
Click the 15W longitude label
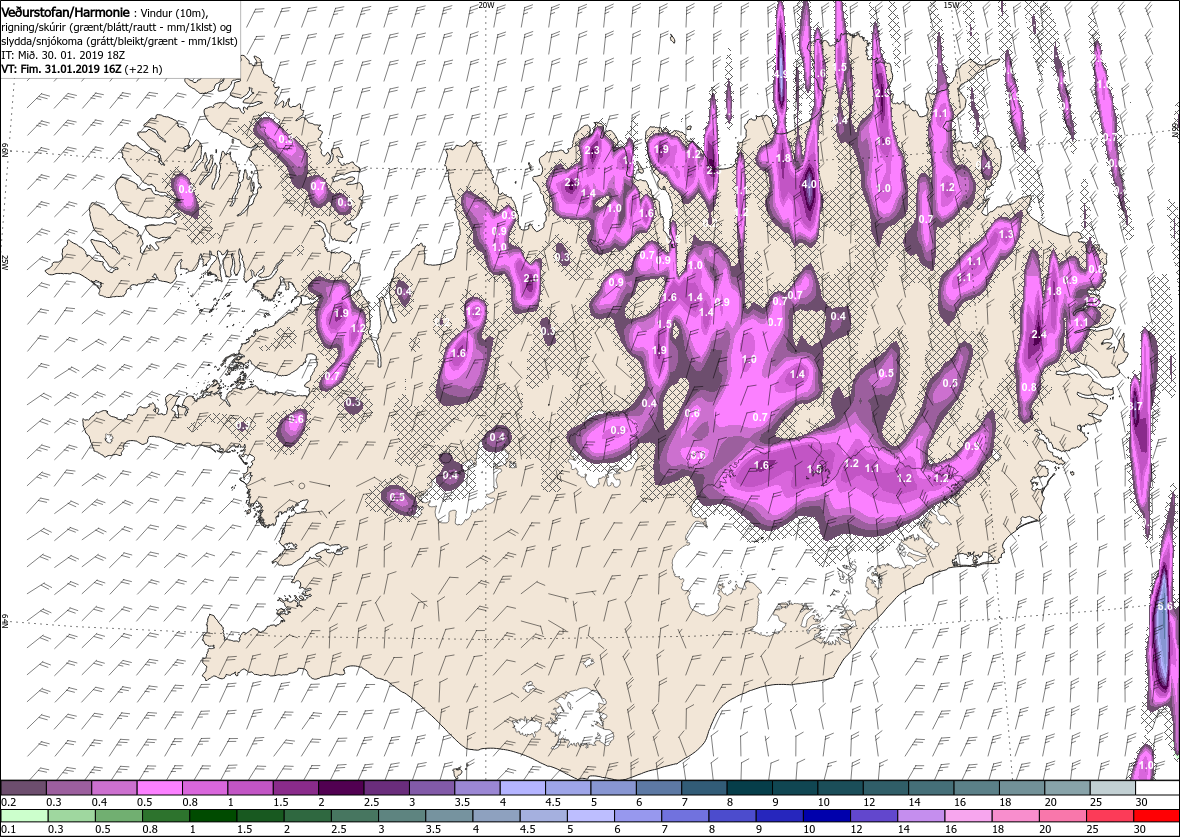pyautogui.click(x=951, y=5)
